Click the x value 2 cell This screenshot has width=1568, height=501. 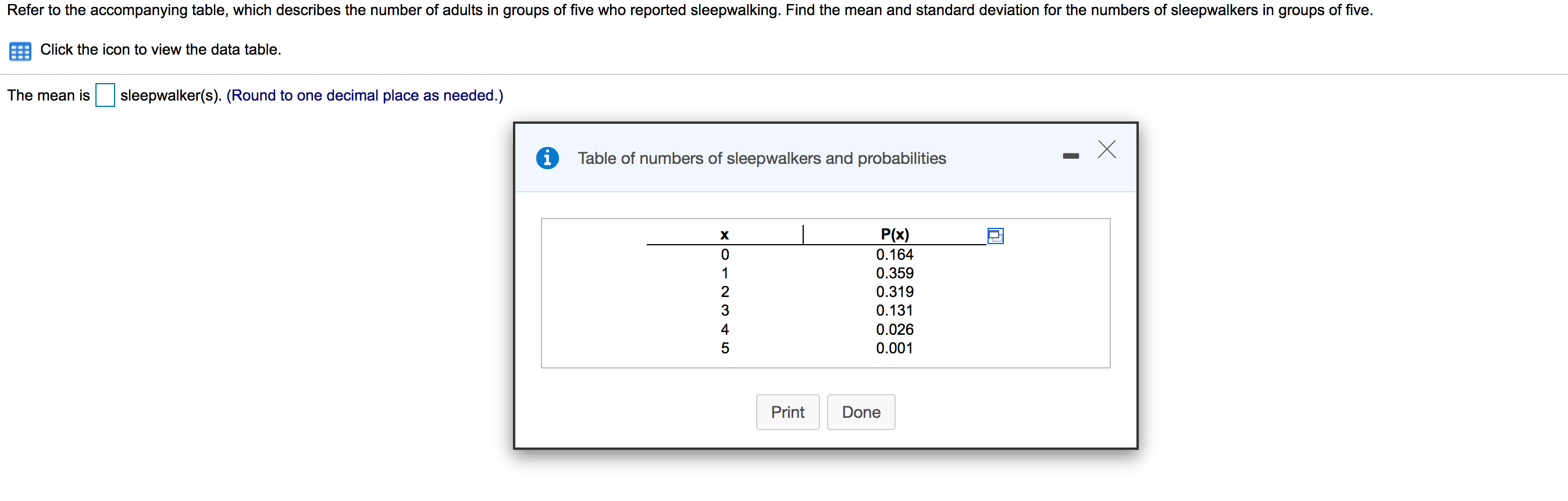(x=724, y=292)
